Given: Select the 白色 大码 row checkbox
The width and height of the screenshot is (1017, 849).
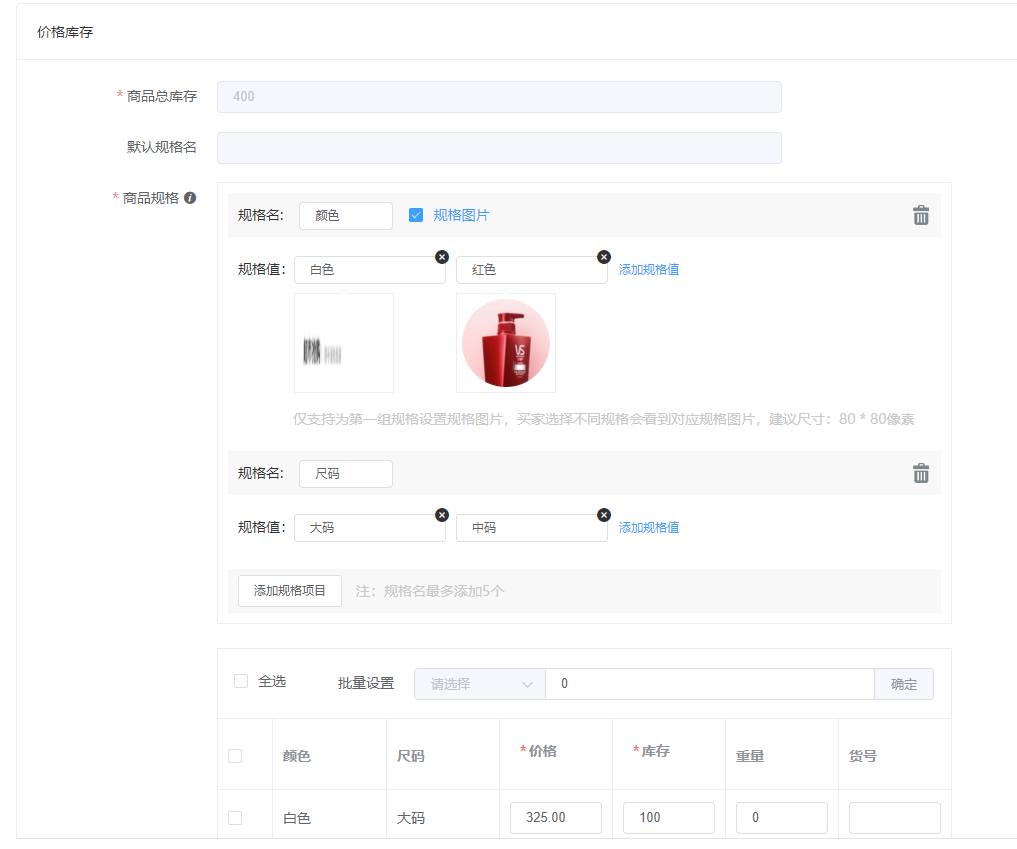Looking at the screenshot, I should pyautogui.click(x=235, y=818).
